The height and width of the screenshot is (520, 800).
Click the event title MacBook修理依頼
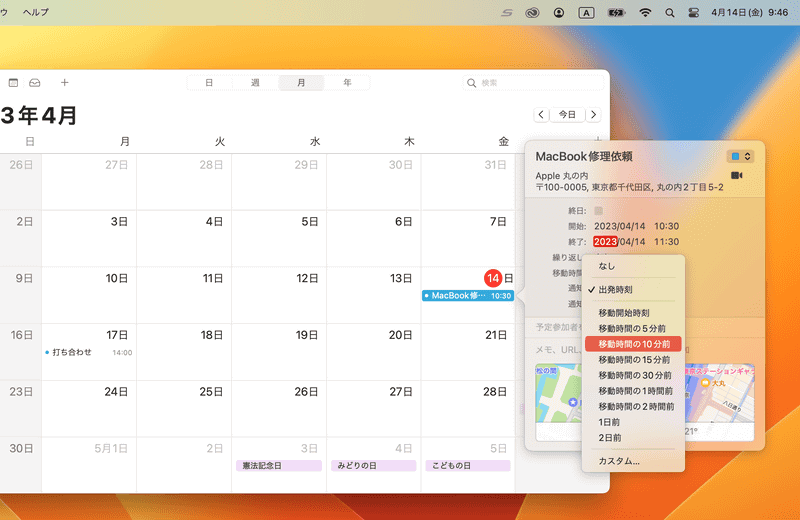coord(584,157)
